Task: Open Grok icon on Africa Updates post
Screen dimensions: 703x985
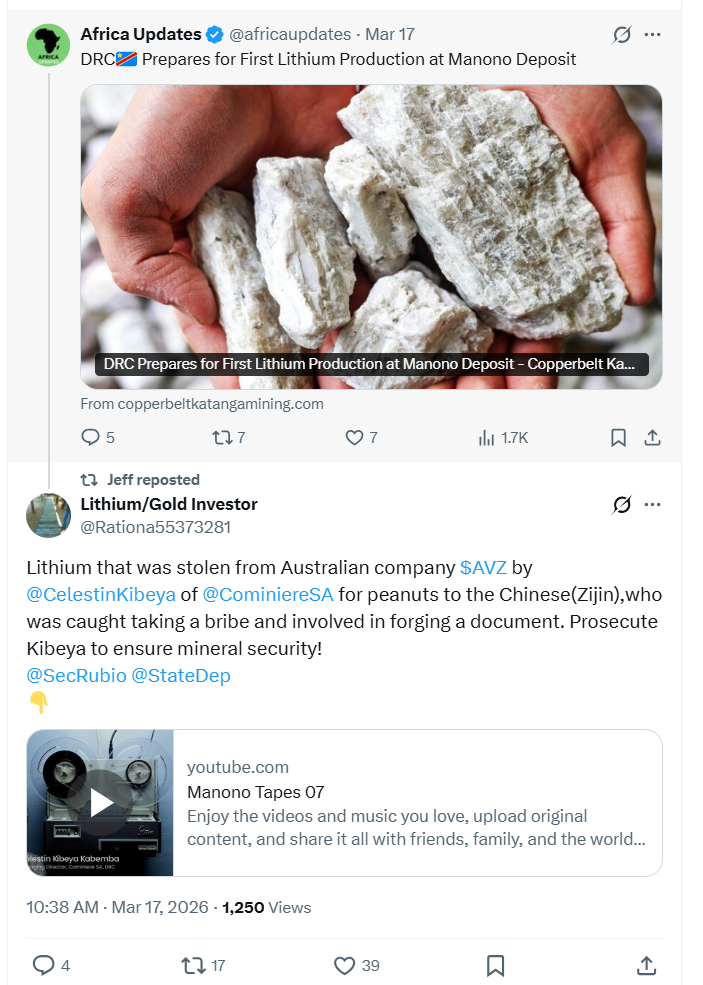Action: 622,35
